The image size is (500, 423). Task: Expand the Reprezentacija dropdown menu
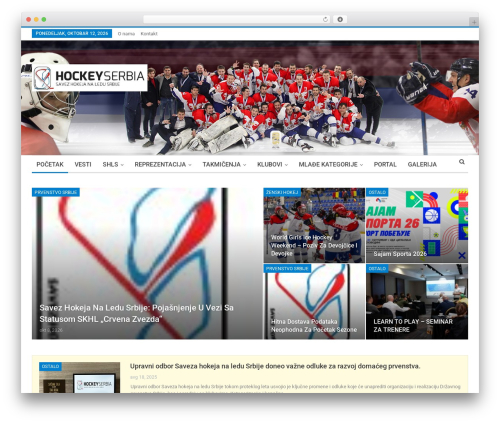(x=163, y=164)
